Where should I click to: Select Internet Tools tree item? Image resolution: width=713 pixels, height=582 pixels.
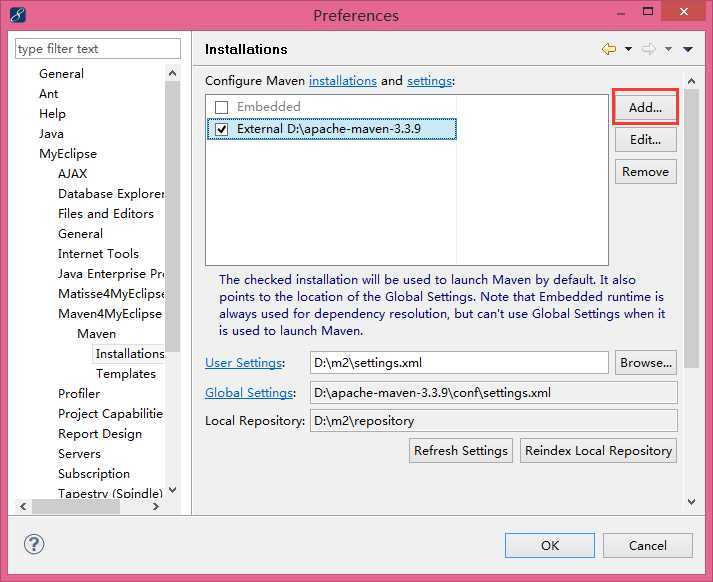tap(98, 254)
